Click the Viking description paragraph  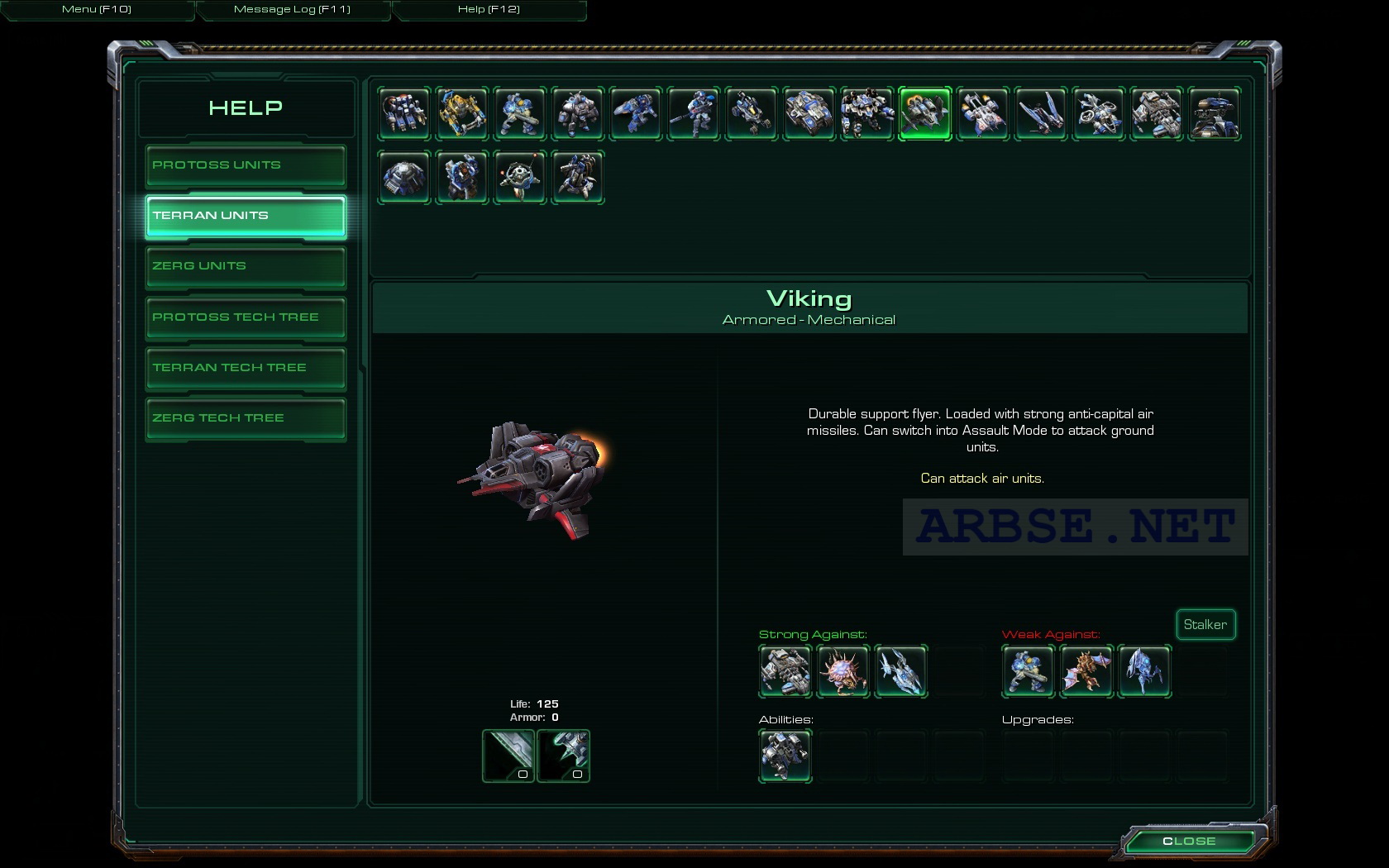(x=981, y=431)
